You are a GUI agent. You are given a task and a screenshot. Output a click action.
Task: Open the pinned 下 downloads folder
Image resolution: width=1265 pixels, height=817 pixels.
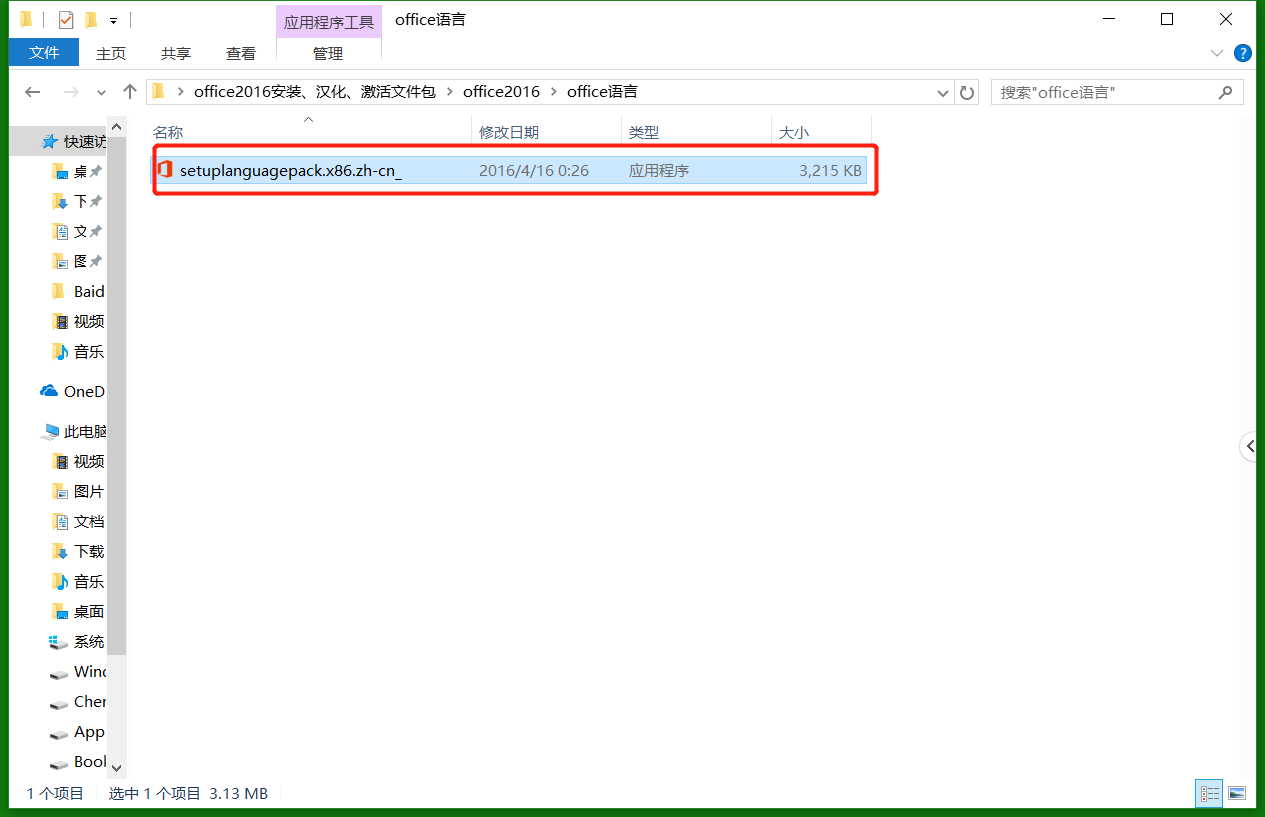78,202
